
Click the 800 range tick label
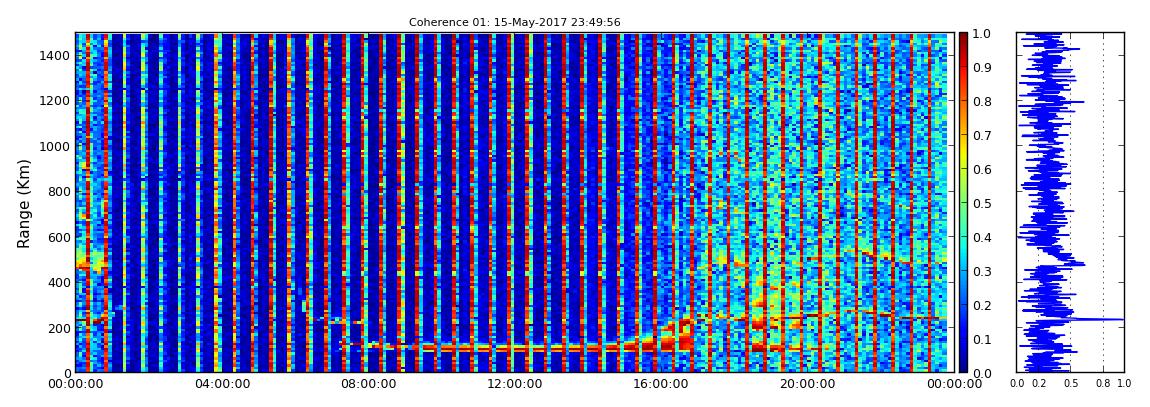coord(59,191)
